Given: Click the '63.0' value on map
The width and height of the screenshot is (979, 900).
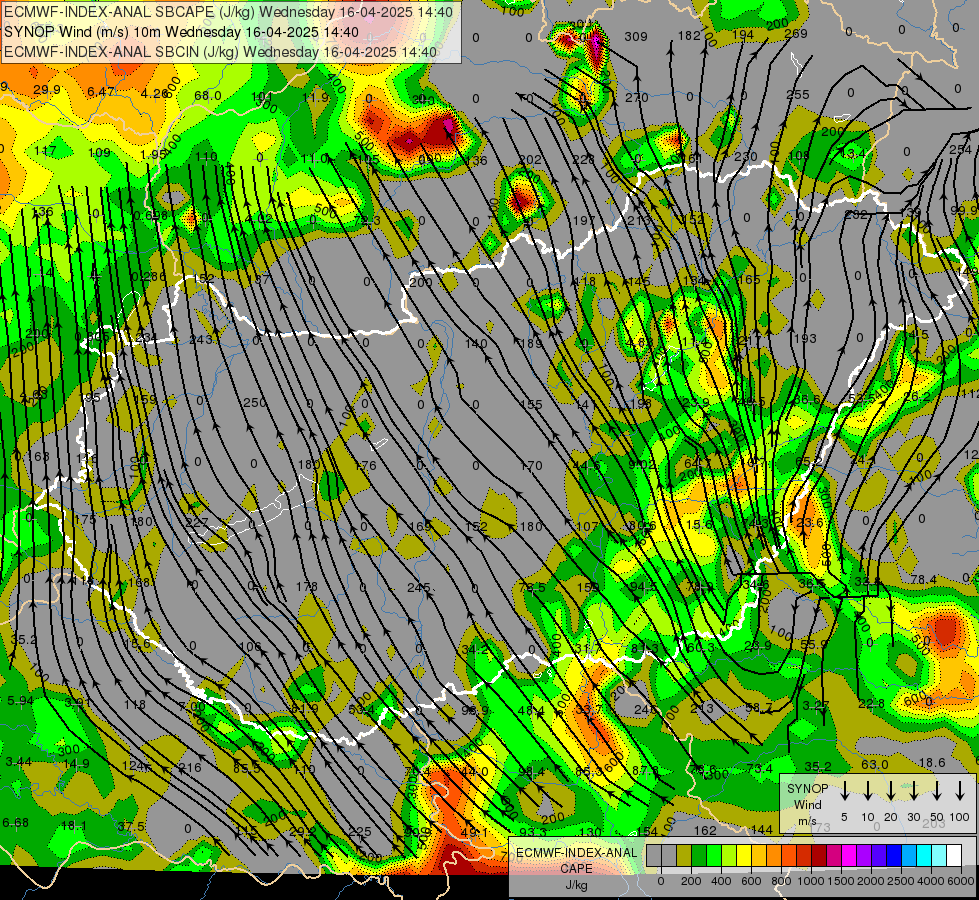Looking at the screenshot, I should pos(875,764).
